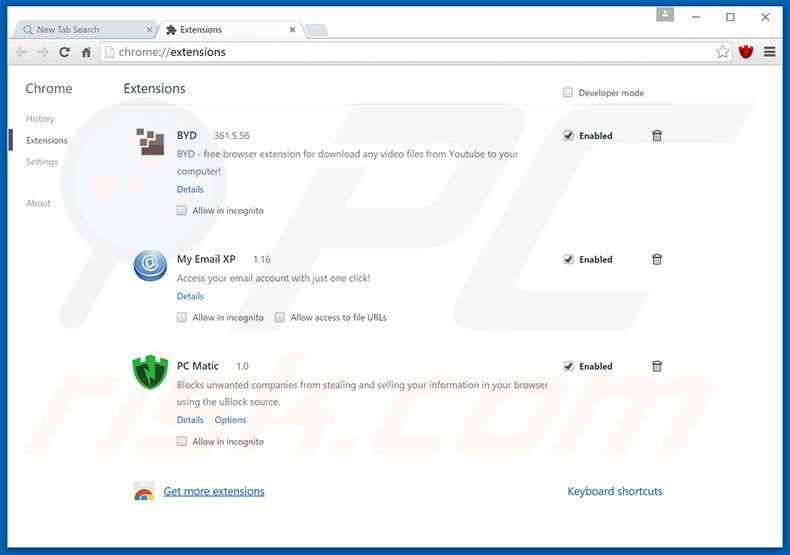Click PC Matic version 1.0
The width and height of the screenshot is (790, 555).
pos(242,366)
